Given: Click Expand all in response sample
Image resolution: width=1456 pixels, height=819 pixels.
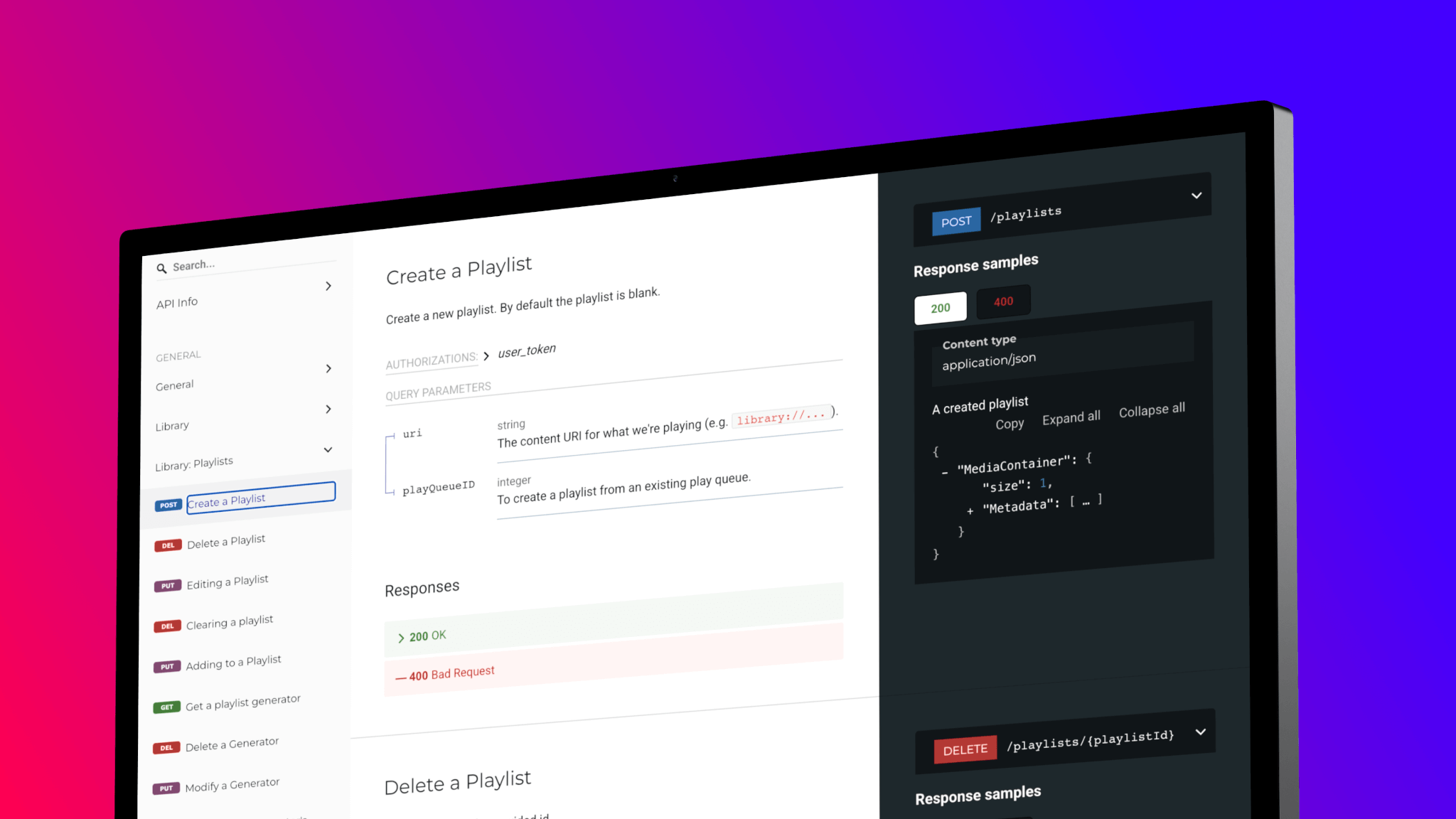Looking at the screenshot, I should tap(1071, 417).
